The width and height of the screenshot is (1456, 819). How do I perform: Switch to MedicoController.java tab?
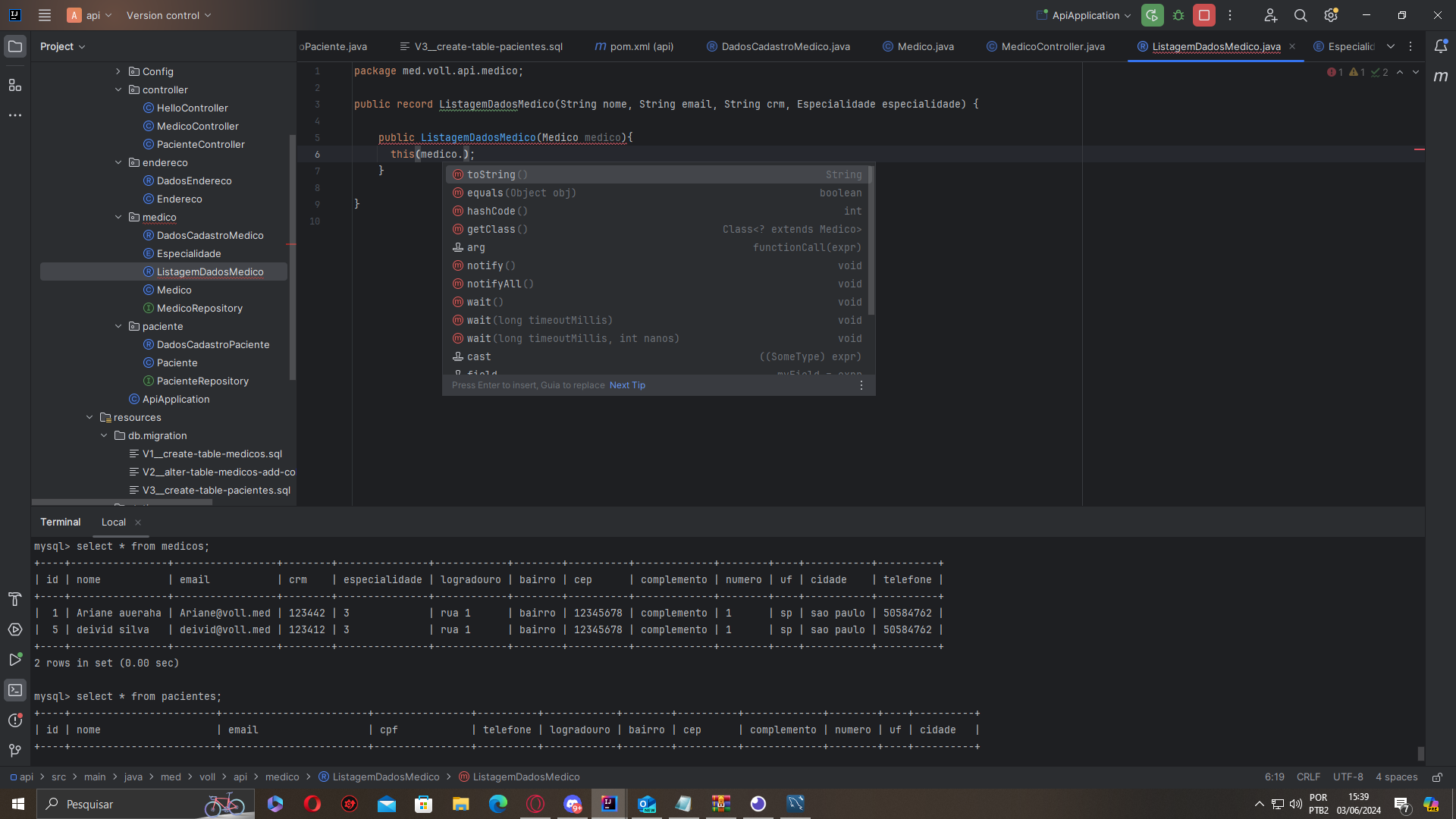coord(1046,46)
